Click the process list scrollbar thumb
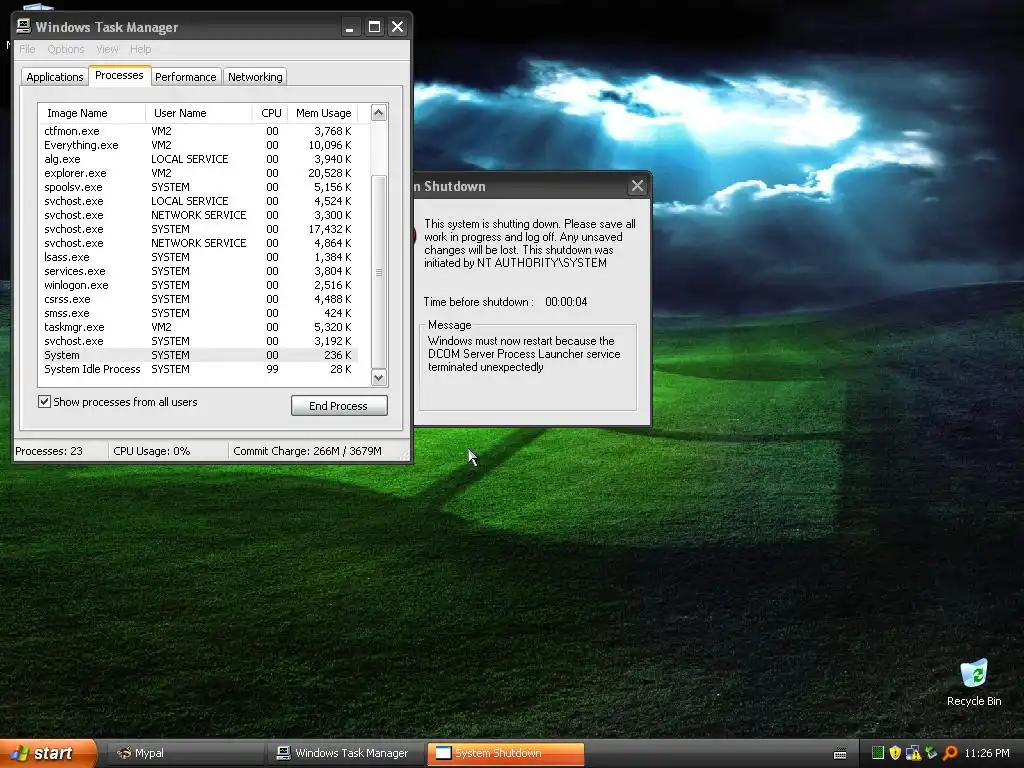 pyautogui.click(x=379, y=272)
